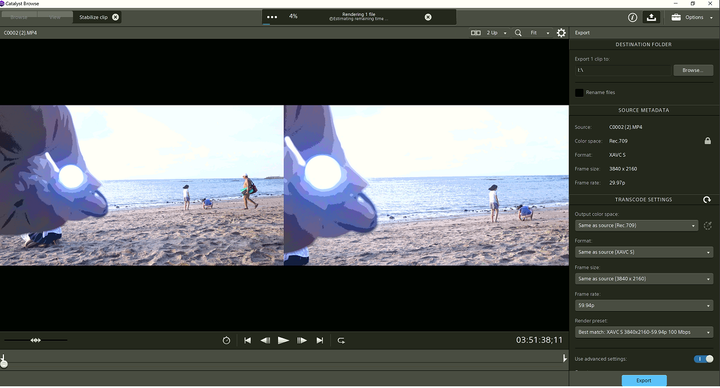Toggle the Export pane upload icon
The image size is (720, 388).
[651, 17]
